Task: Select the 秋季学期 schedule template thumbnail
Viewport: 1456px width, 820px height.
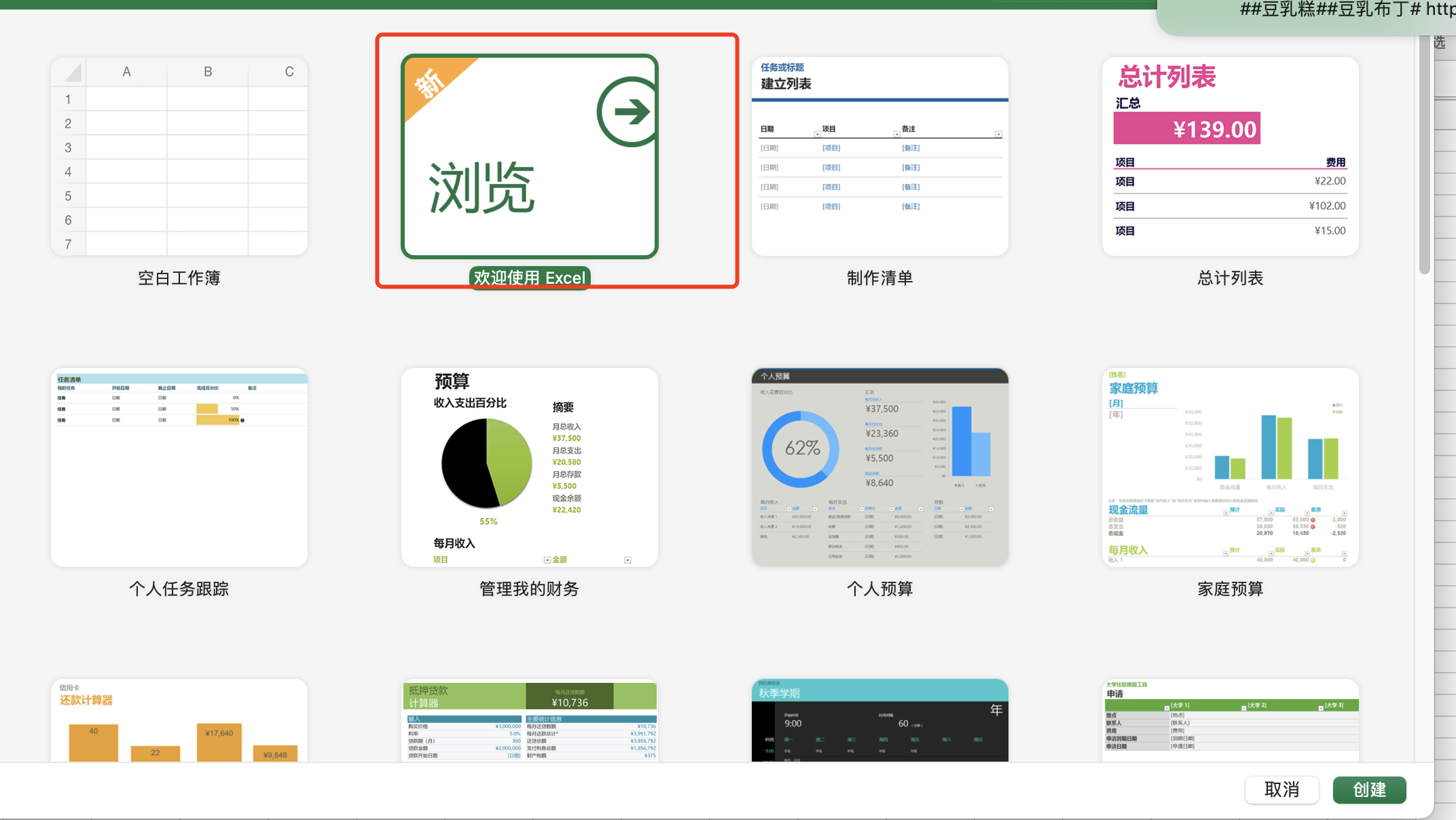Action: tap(880, 720)
